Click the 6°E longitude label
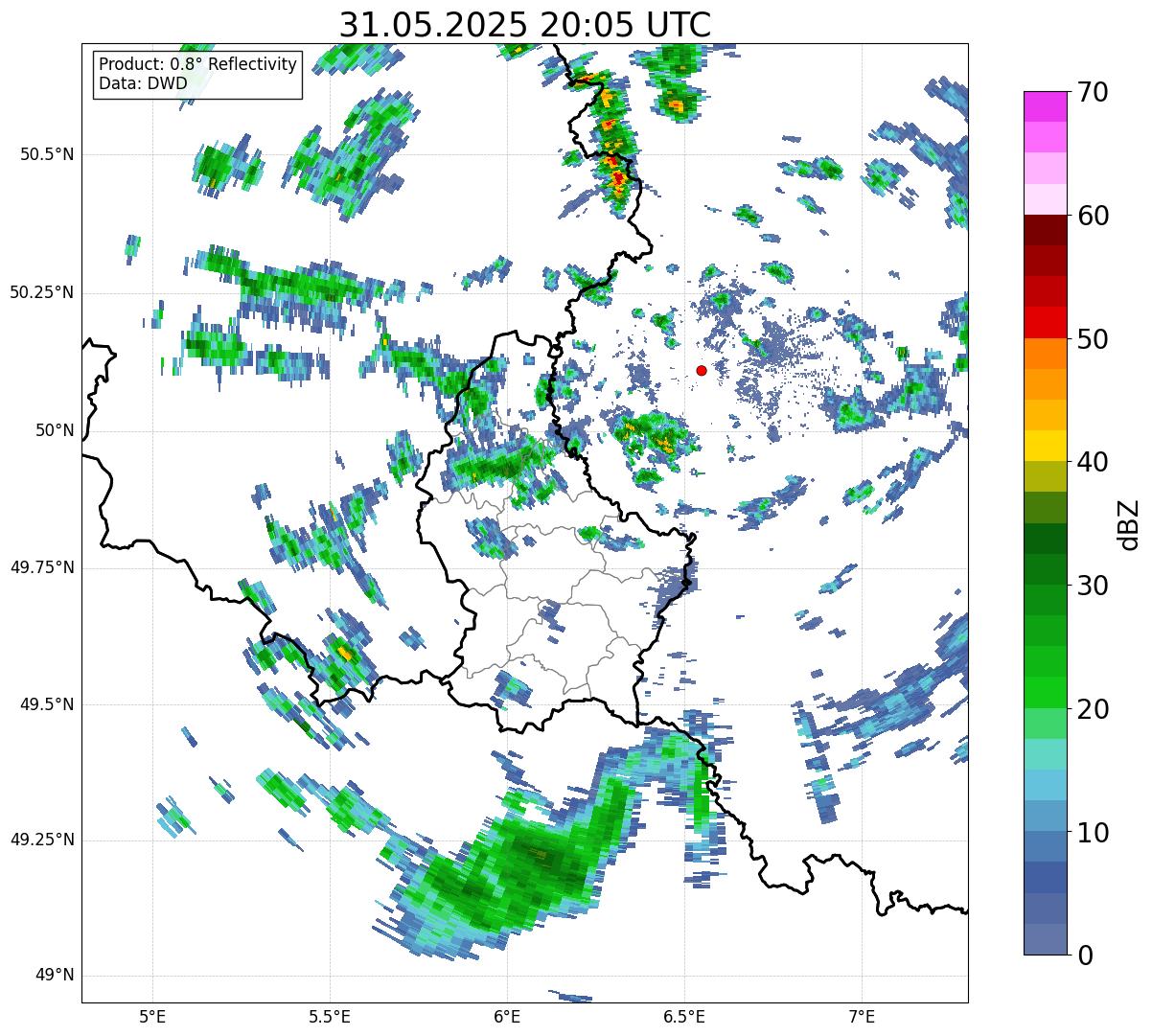Viewport: 1152px width, 1036px height. tap(507, 1016)
